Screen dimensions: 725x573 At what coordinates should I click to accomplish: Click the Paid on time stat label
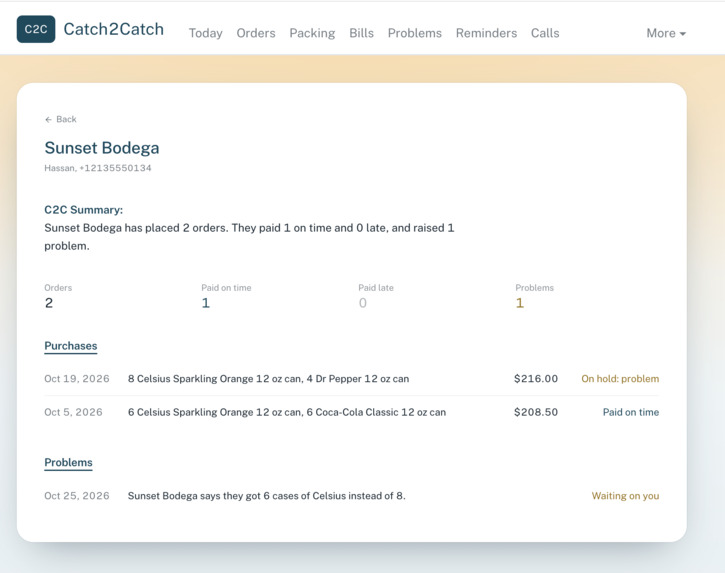[226, 288]
